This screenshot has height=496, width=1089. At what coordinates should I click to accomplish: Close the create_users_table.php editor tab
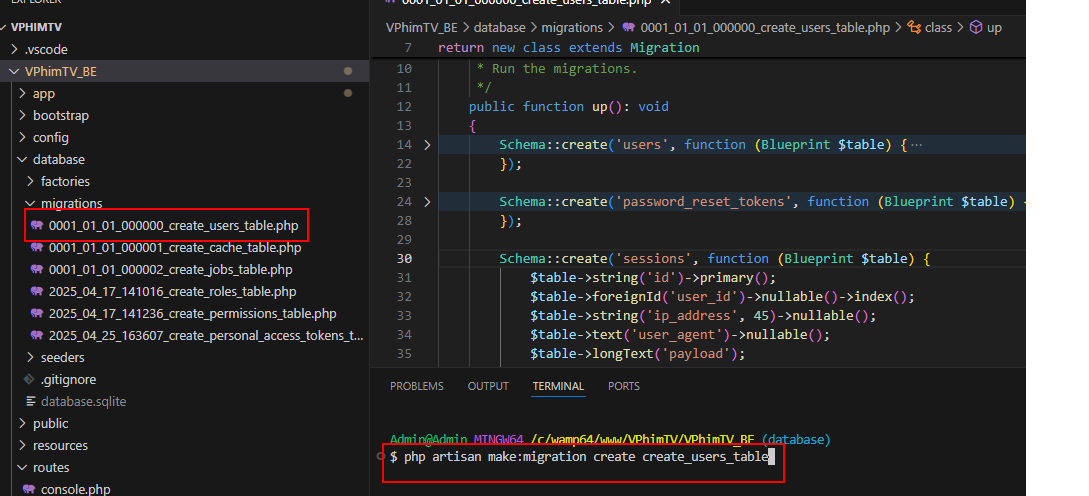click(x=666, y=2)
